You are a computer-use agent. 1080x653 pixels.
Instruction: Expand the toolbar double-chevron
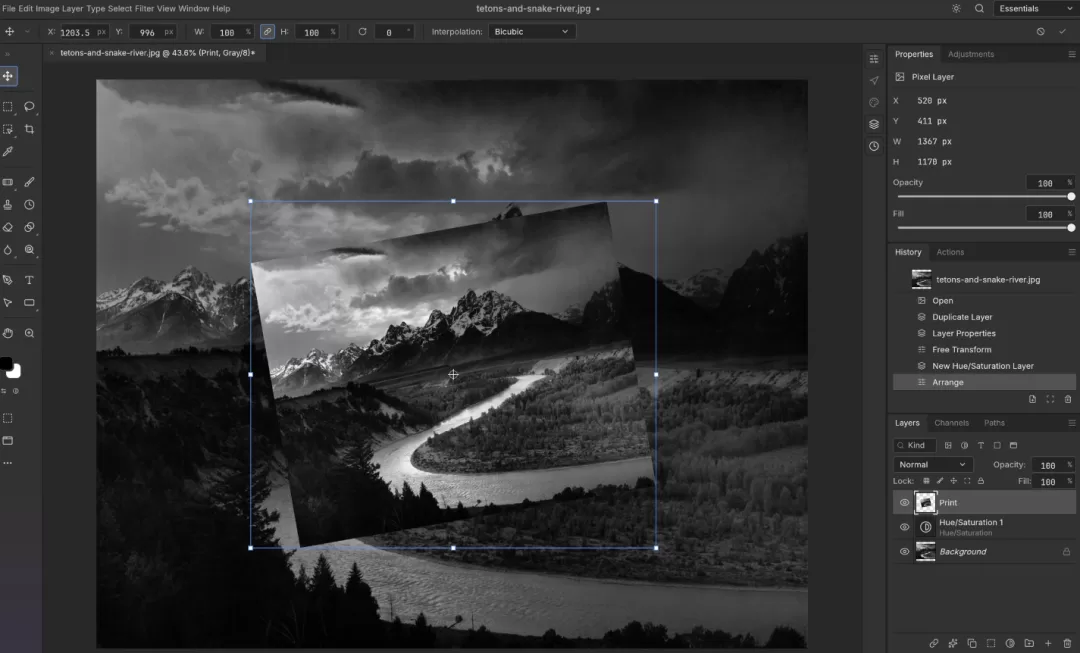pyautogui.click(x=8, y=54)
